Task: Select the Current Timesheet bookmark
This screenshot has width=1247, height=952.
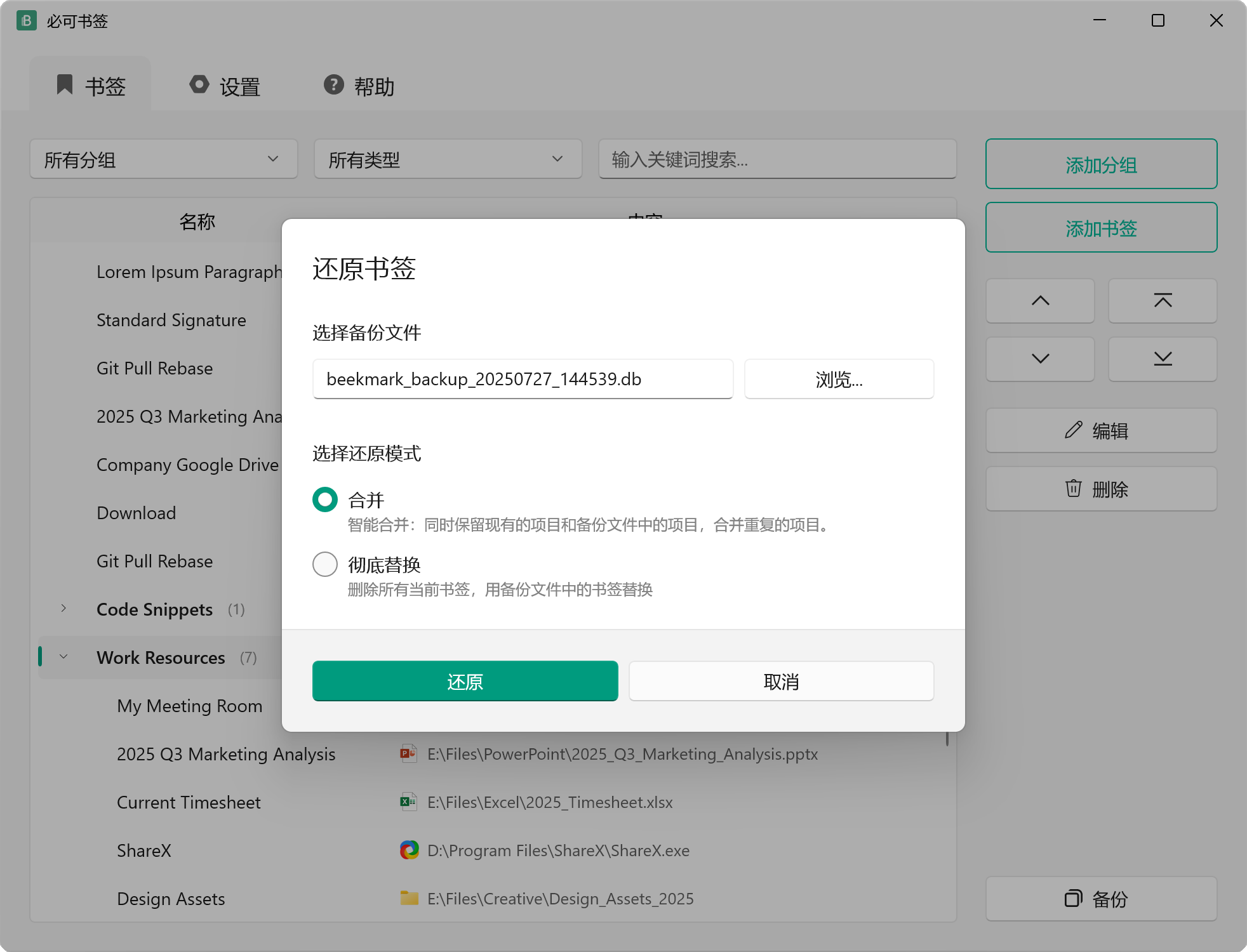Action: pyautogui.click(x=189, y=802)
